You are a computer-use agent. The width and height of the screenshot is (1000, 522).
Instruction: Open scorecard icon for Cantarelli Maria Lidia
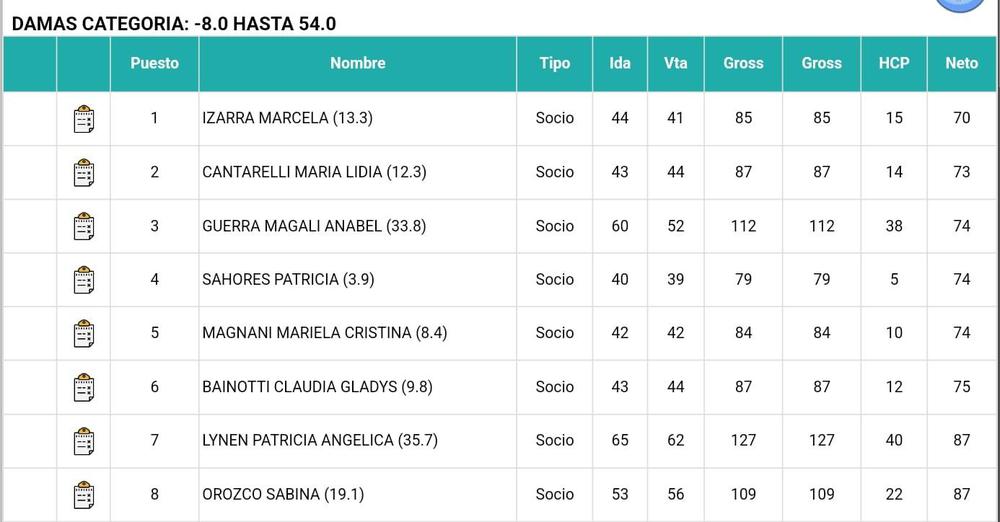click(x=84, y=173)
